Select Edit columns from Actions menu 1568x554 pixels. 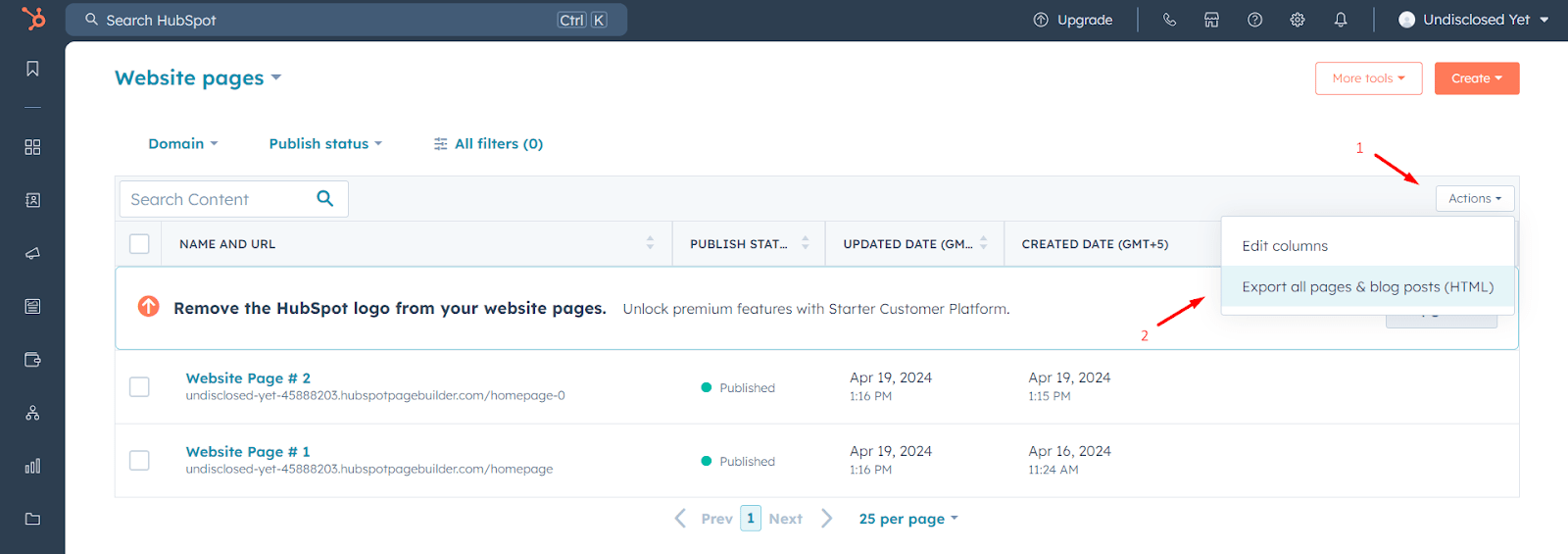tap(1368, 245)
